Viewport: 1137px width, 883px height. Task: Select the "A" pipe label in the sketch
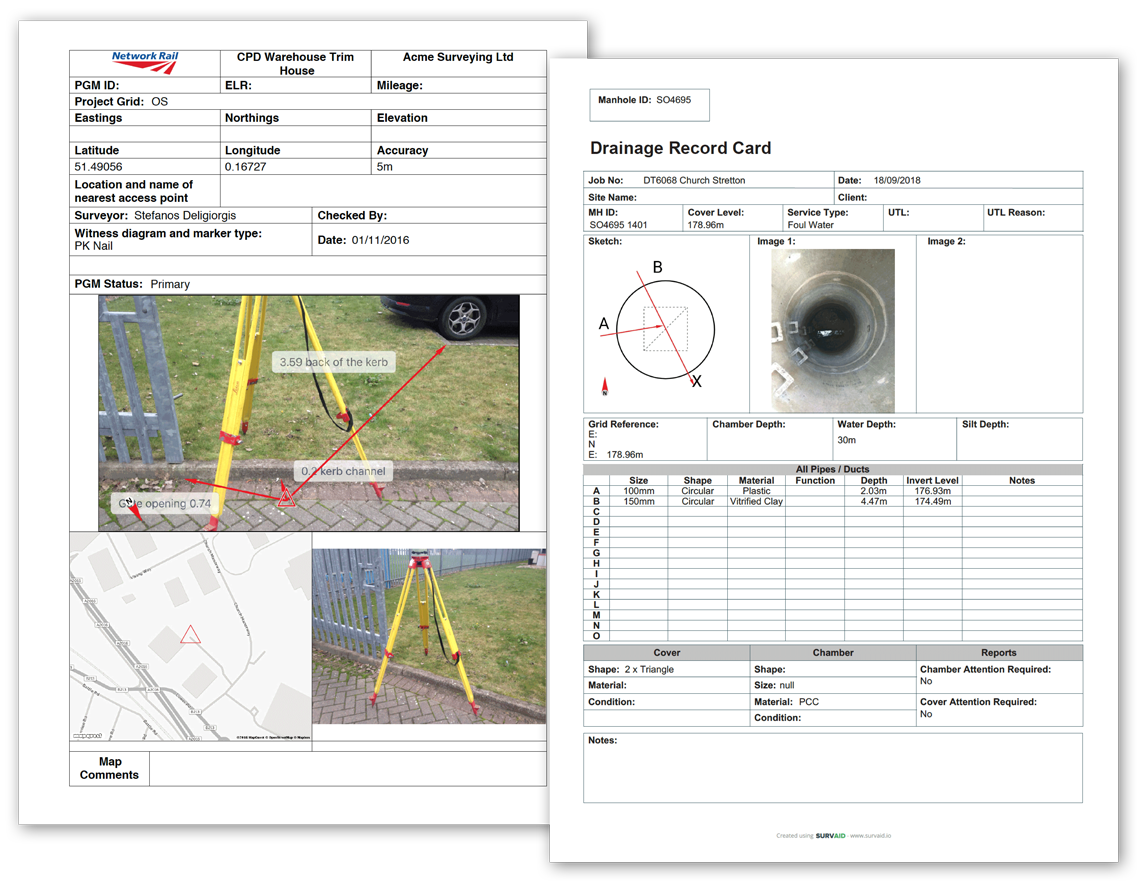603,324
